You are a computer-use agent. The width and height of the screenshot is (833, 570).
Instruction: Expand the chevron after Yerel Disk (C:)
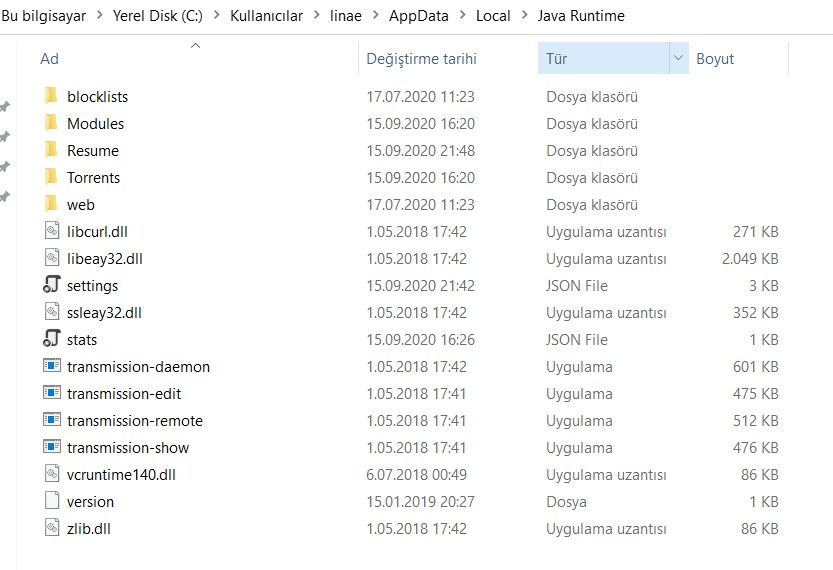[216, 15]
